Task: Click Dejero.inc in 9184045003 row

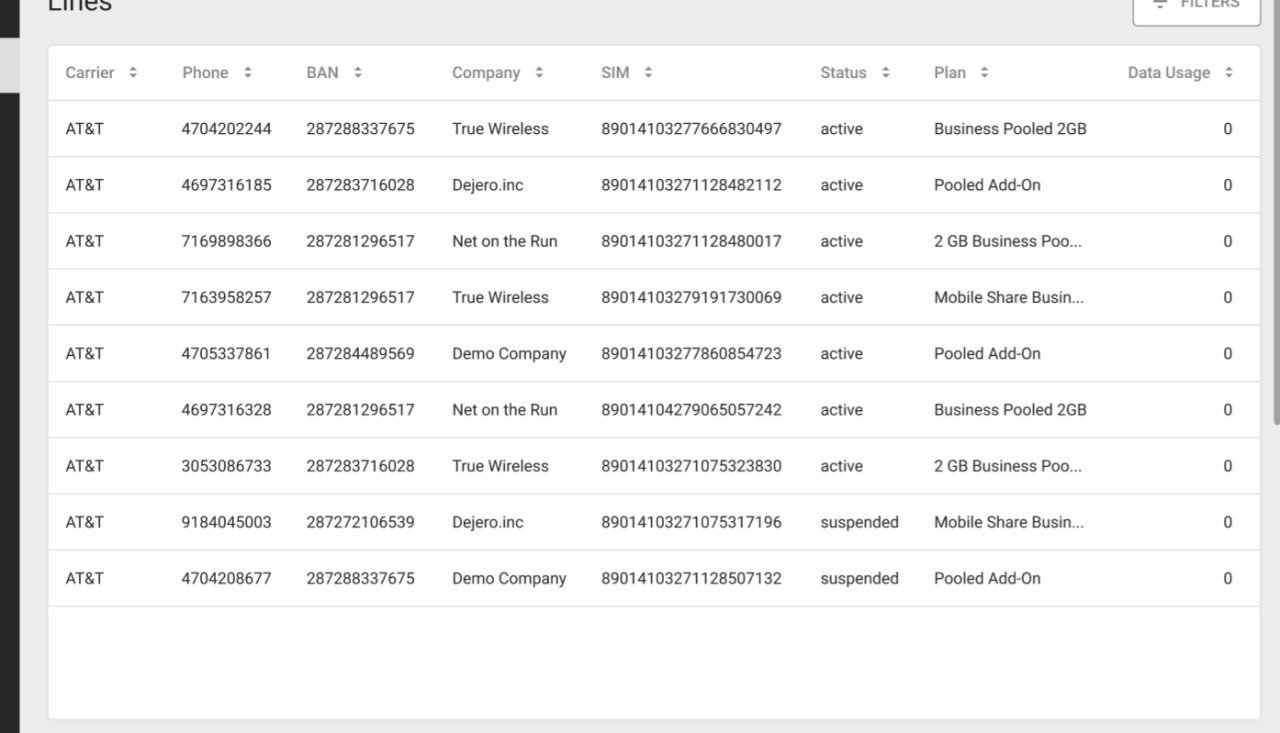Action: coord(487,523)
